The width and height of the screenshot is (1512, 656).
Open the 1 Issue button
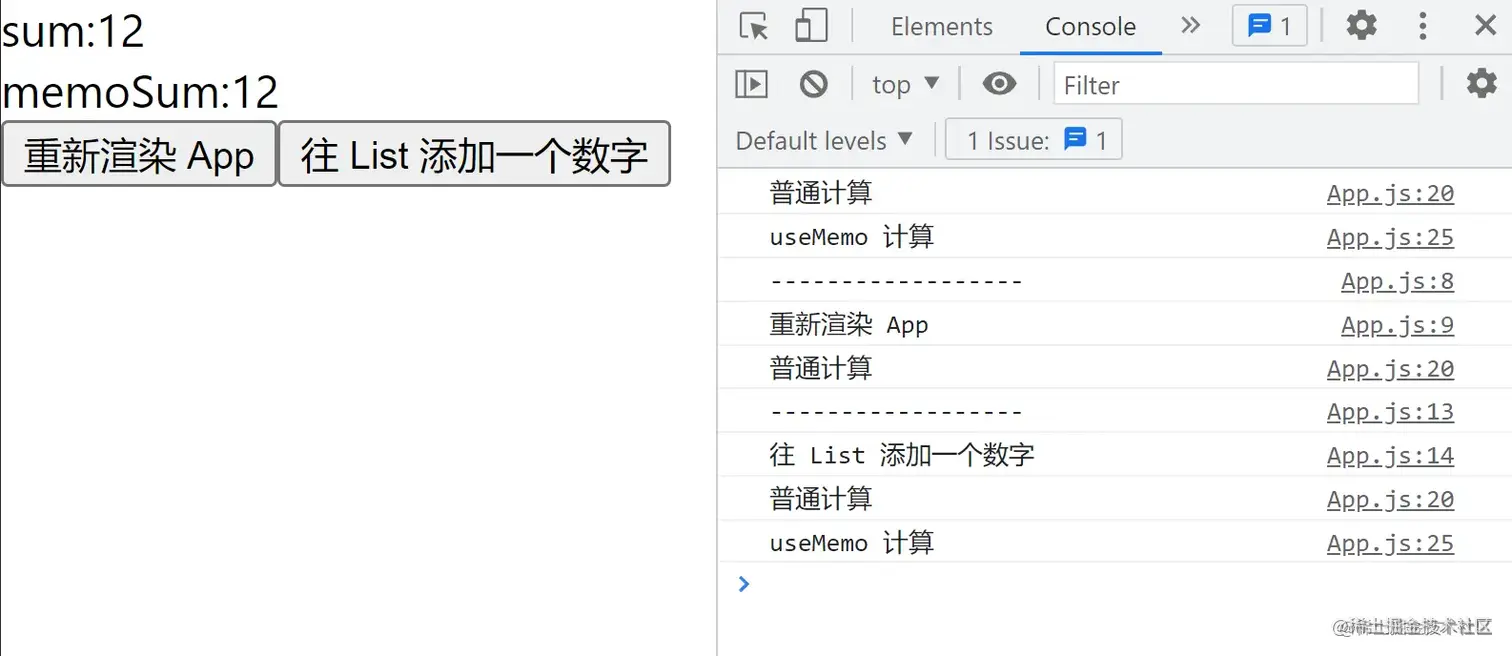point(1034,141)
